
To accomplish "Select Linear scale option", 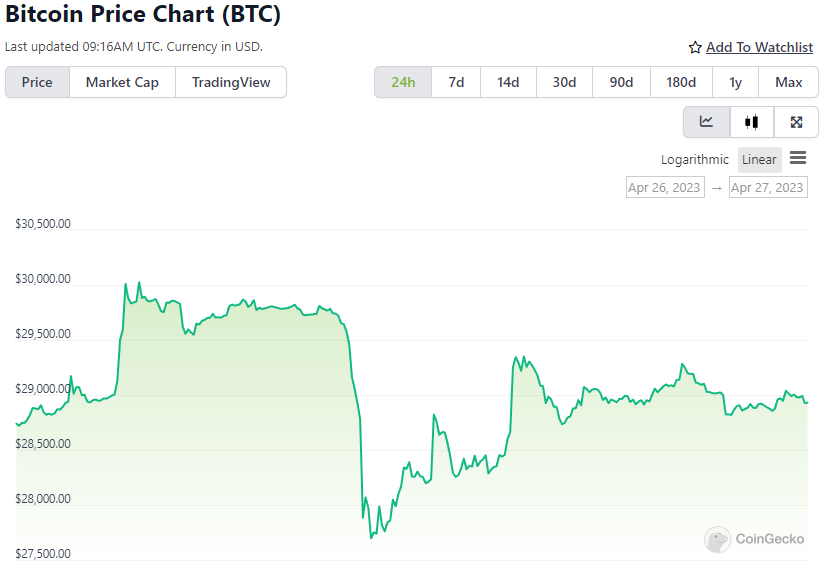I will (759, 159).
